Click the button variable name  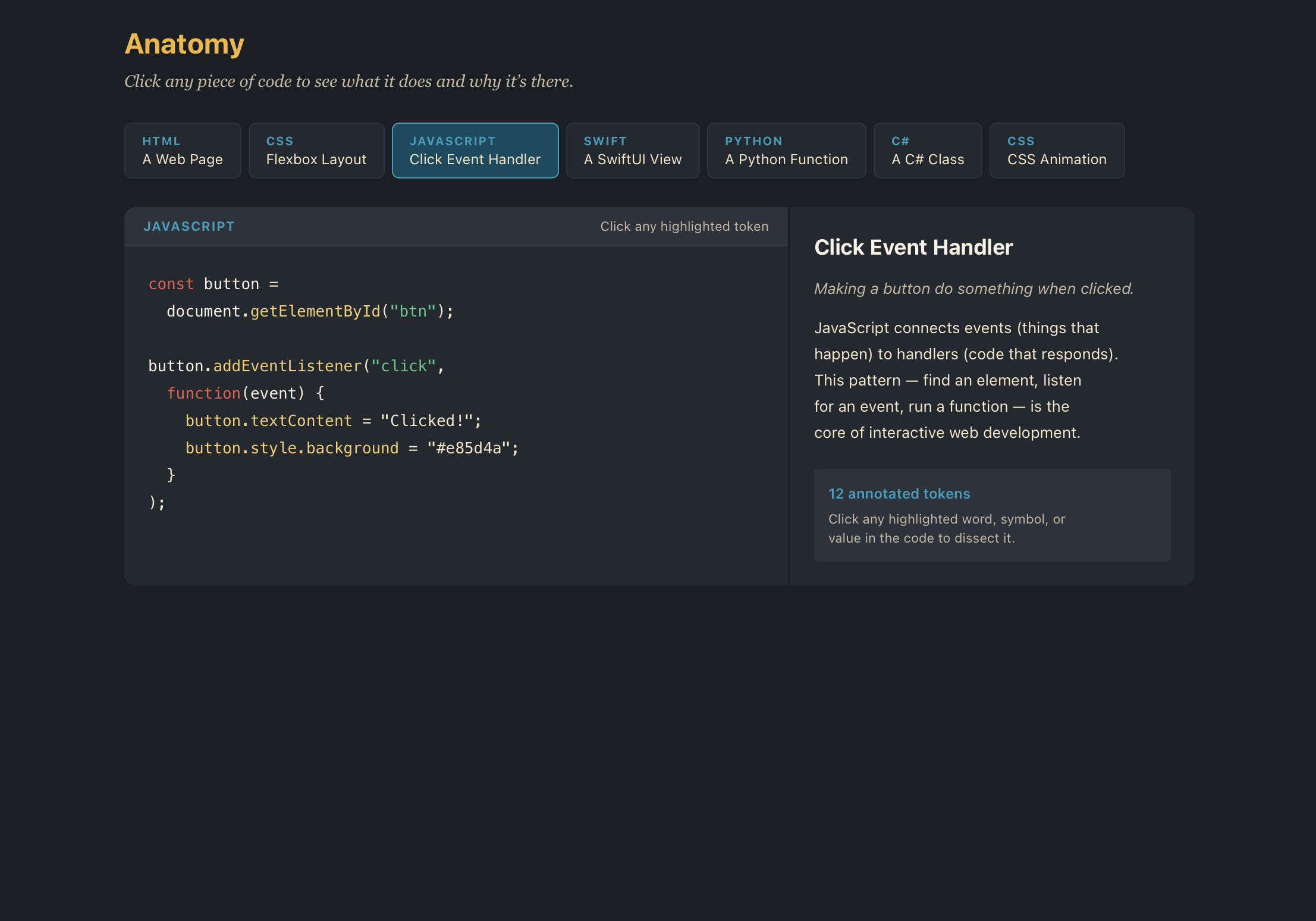click(232, 284)
